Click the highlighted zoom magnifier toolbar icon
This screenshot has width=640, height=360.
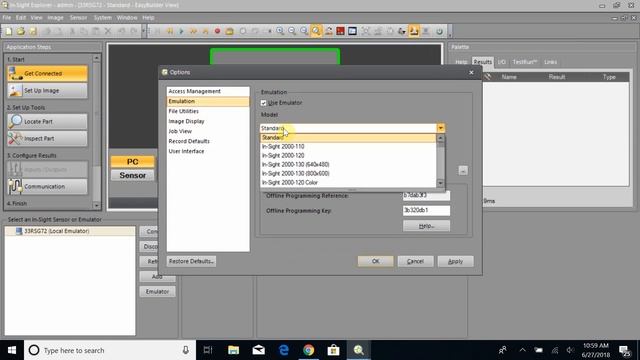click(x=316, y=31)
